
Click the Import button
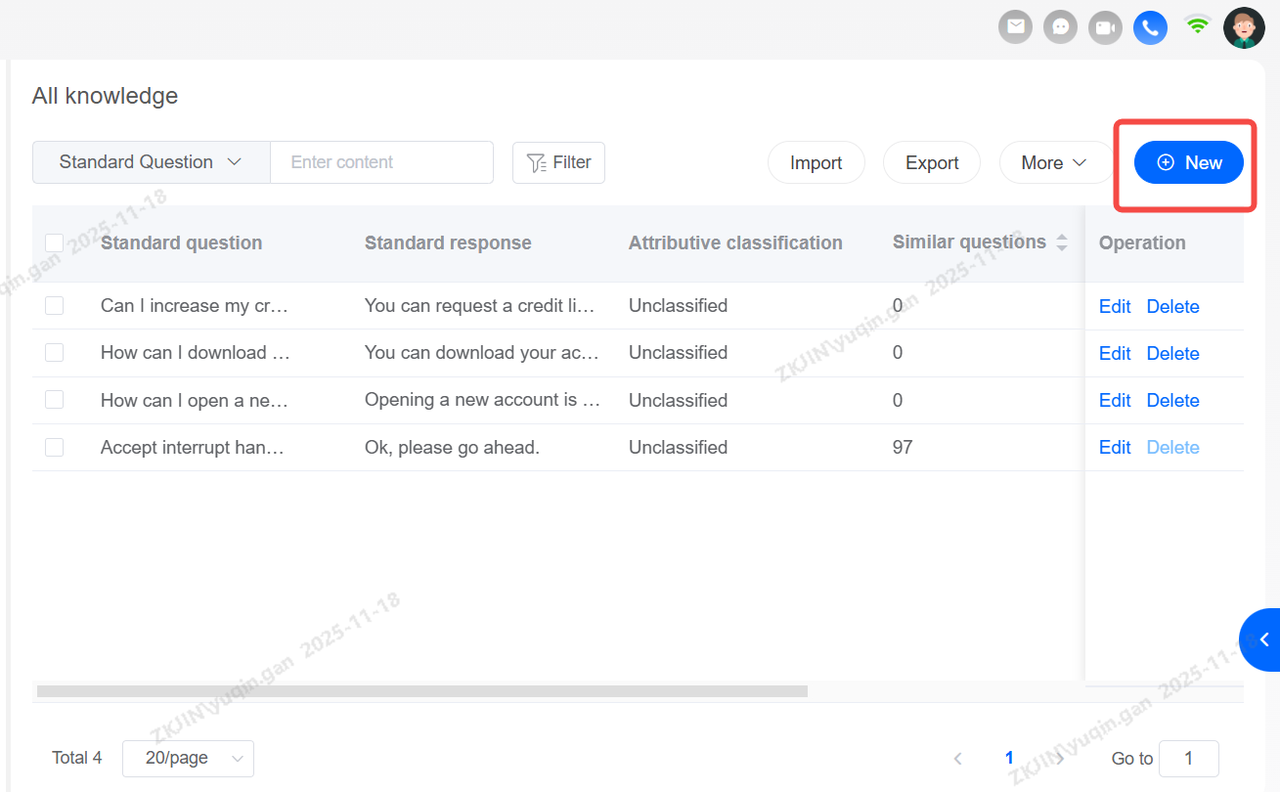click(815, 163)
